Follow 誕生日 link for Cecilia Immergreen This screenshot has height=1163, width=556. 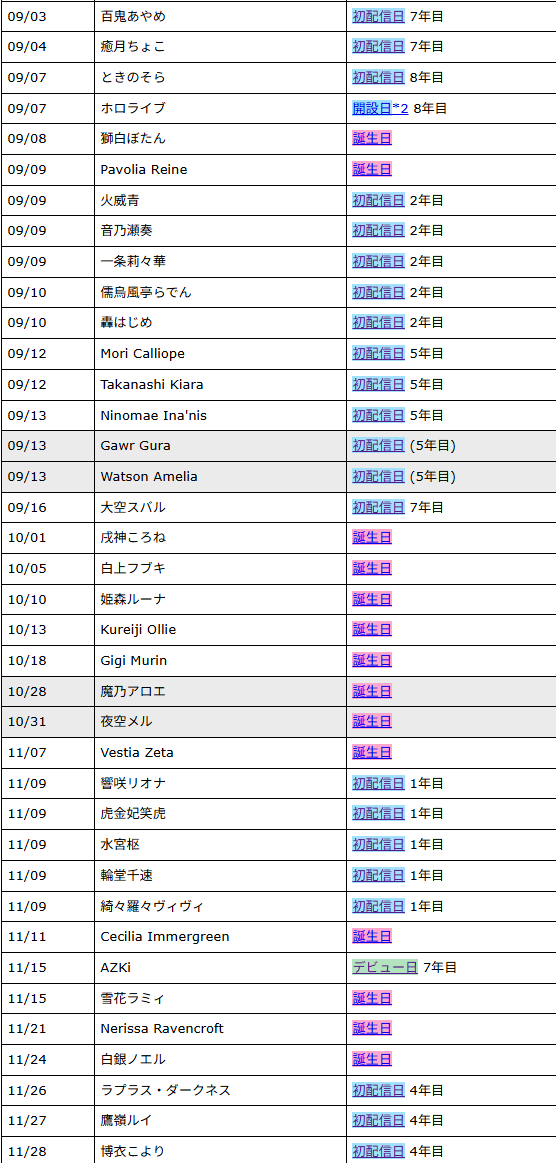(x=372, y=937)
